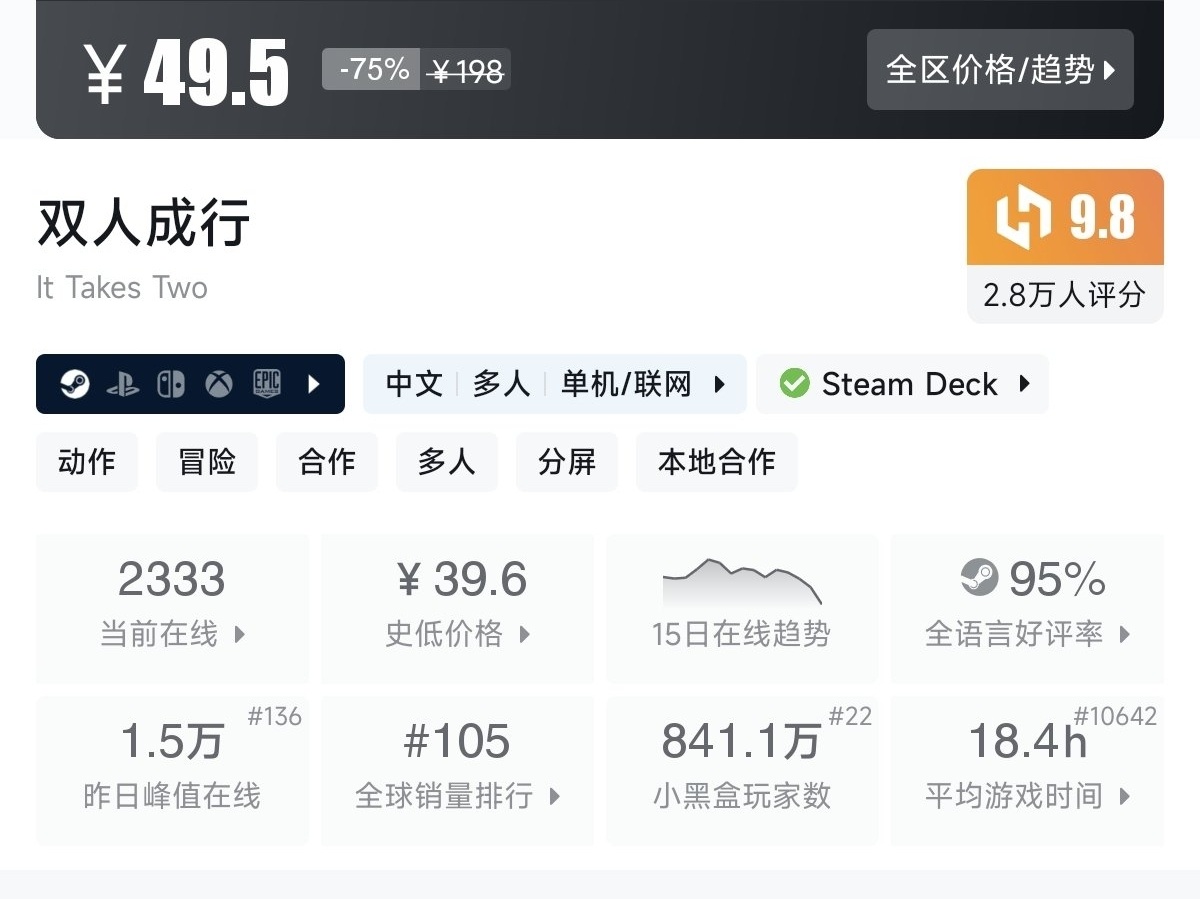This screenshot has height=899, width=1200.
Task: Expand the language and multiplayer info arrow
Action: click(x=719, y=384)
